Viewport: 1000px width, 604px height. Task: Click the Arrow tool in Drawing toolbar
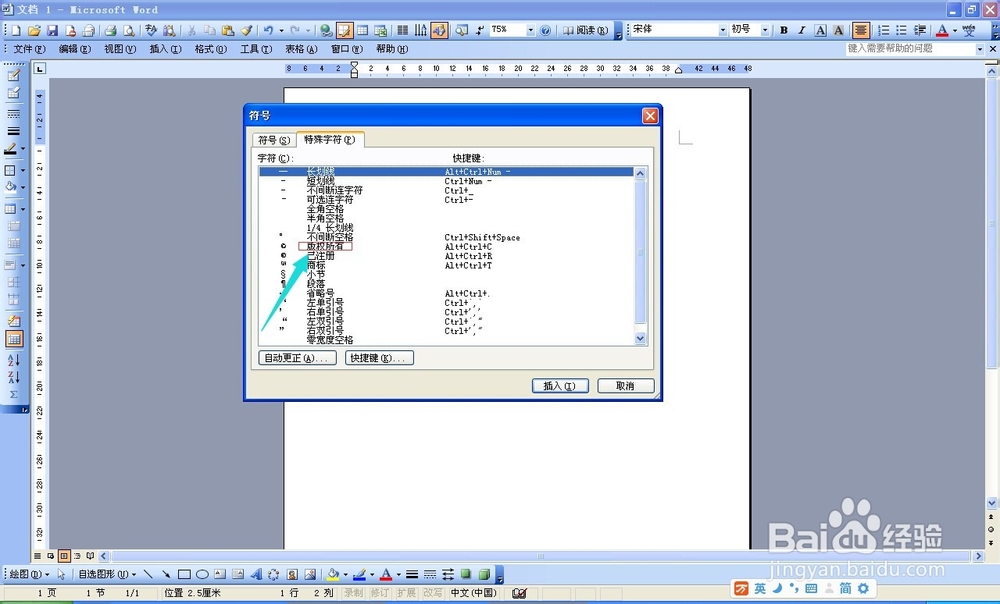pos(166,575)
